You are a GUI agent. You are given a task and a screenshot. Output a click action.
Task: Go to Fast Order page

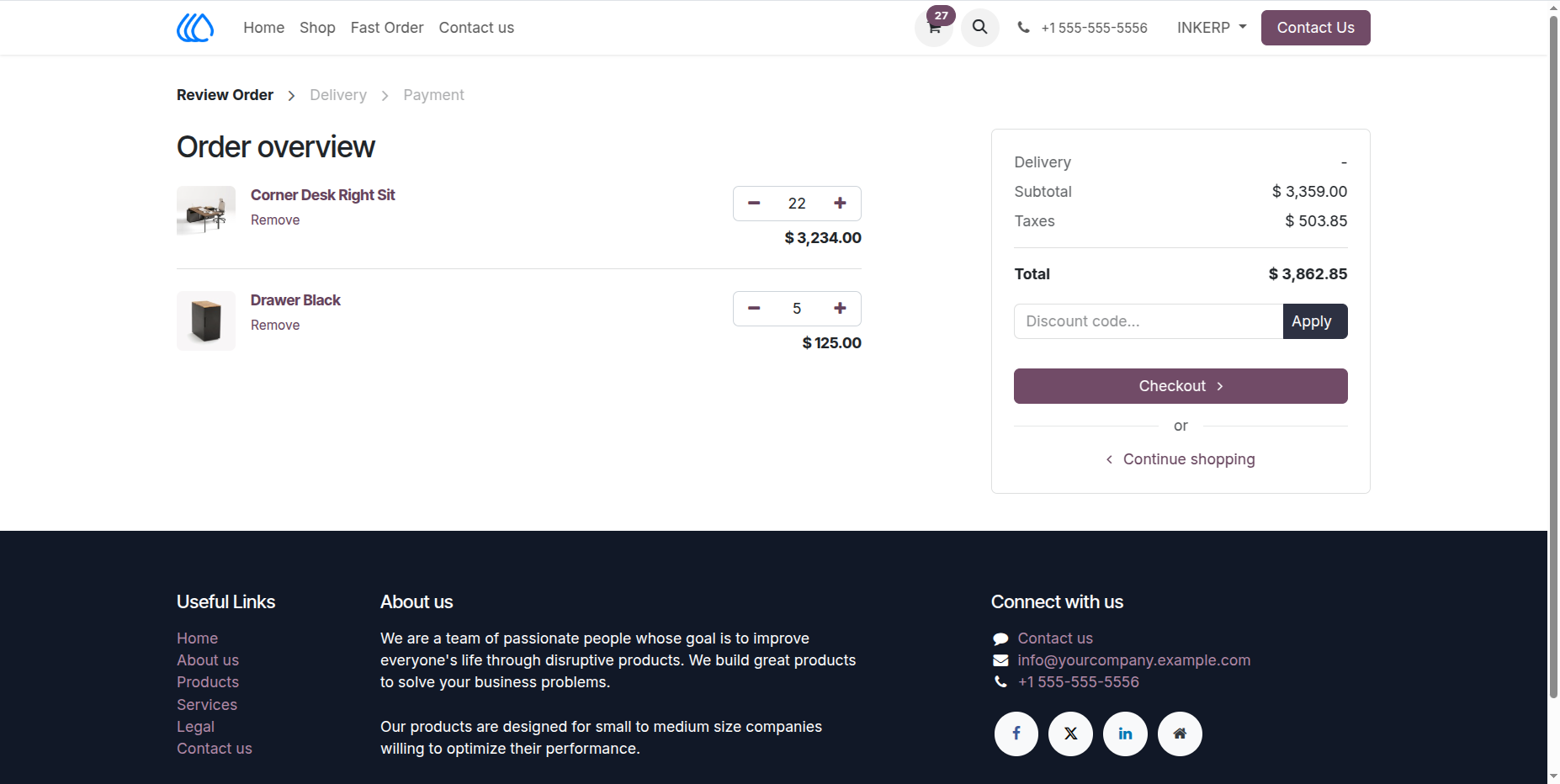[x=387, y=28]
